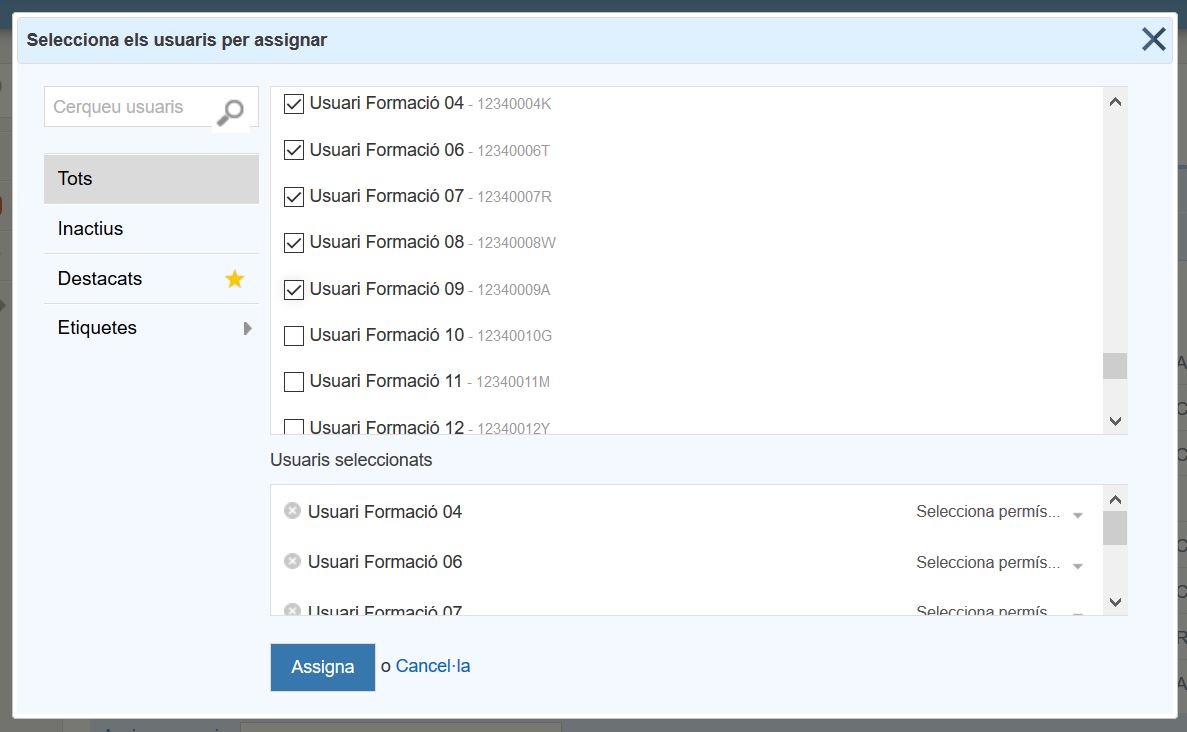The image size is (1187, 732).
Task: Click down arrow of user list scrollbar
Action: [1115, 421]
